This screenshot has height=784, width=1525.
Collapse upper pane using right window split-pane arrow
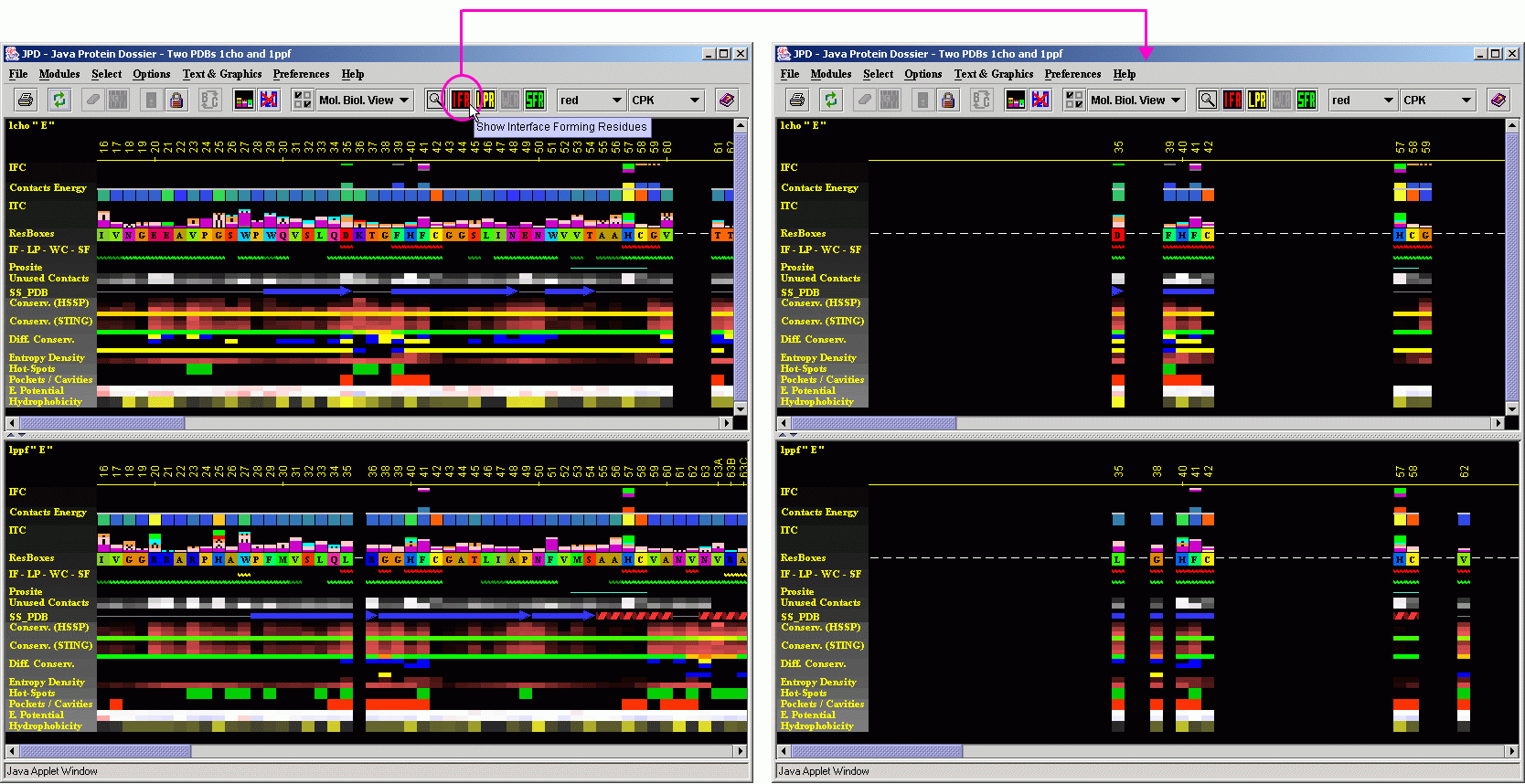click(783, 435)
